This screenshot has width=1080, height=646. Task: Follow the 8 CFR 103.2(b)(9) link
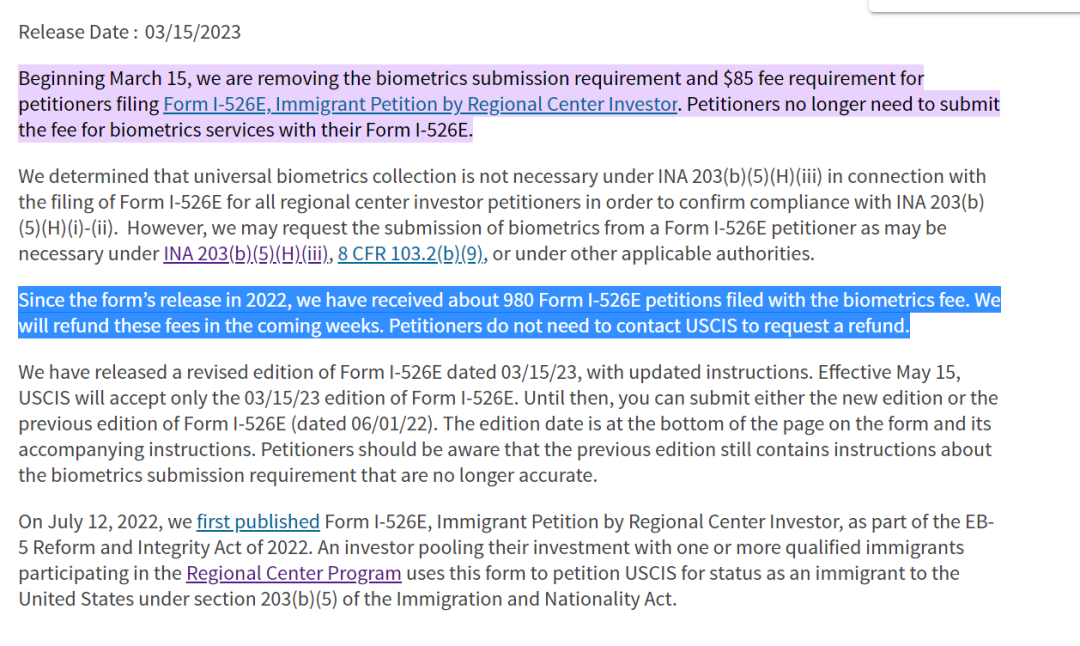(x=411, y=254)
